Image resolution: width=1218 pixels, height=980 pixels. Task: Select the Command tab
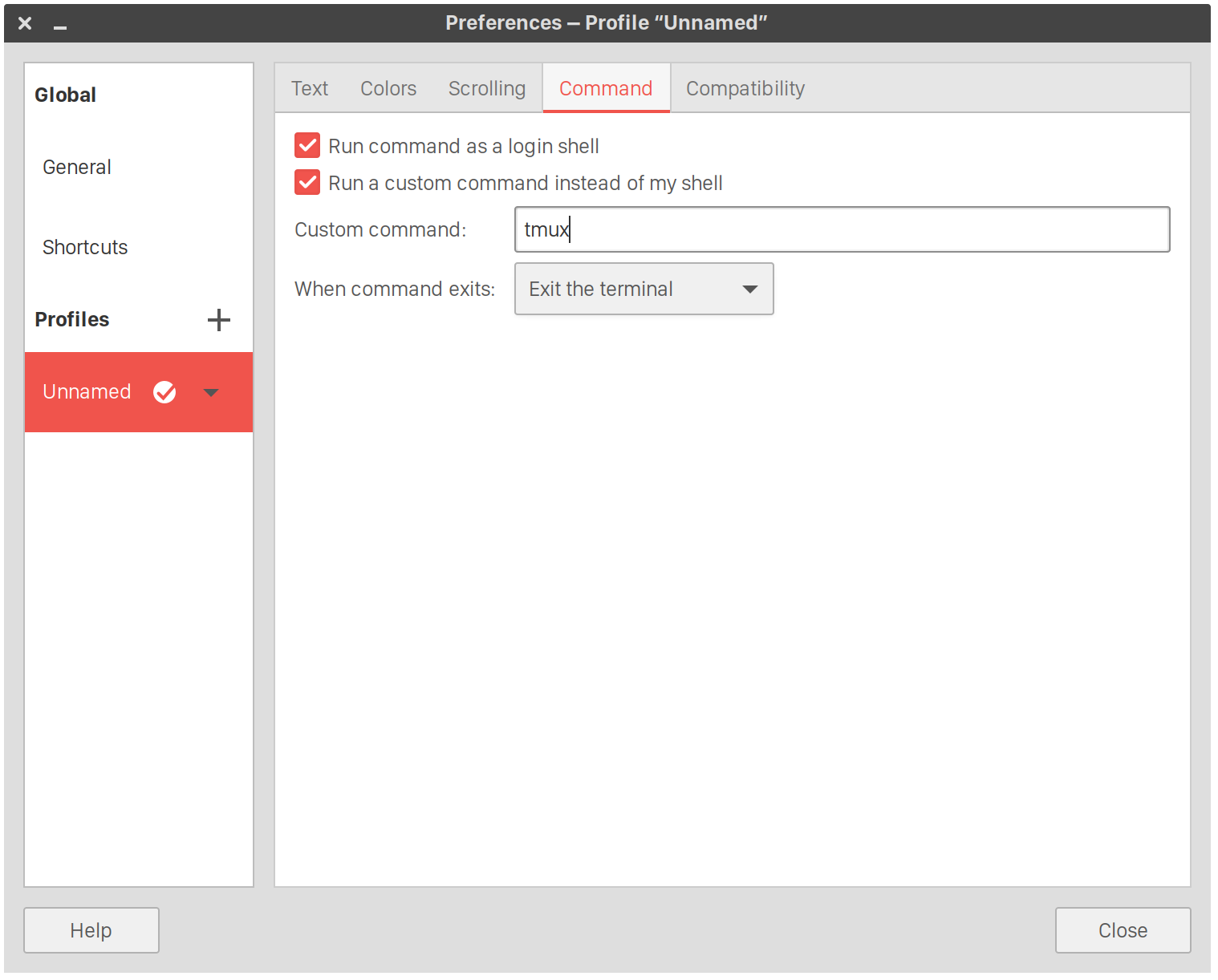(606, 88)
